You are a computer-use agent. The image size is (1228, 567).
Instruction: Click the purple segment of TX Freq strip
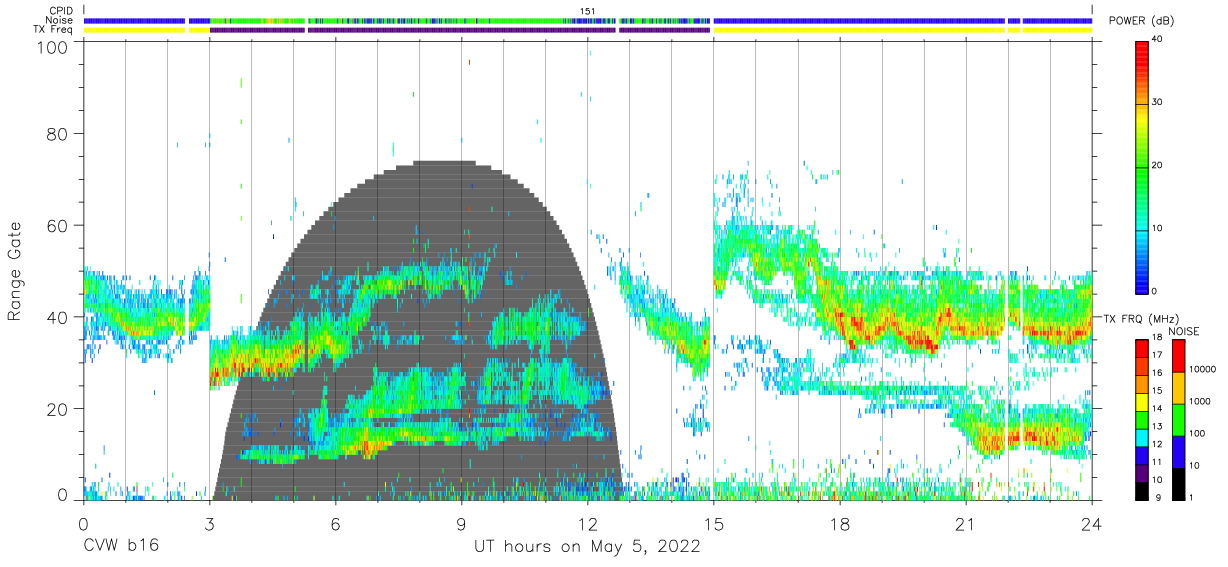(x=460, y=30)
